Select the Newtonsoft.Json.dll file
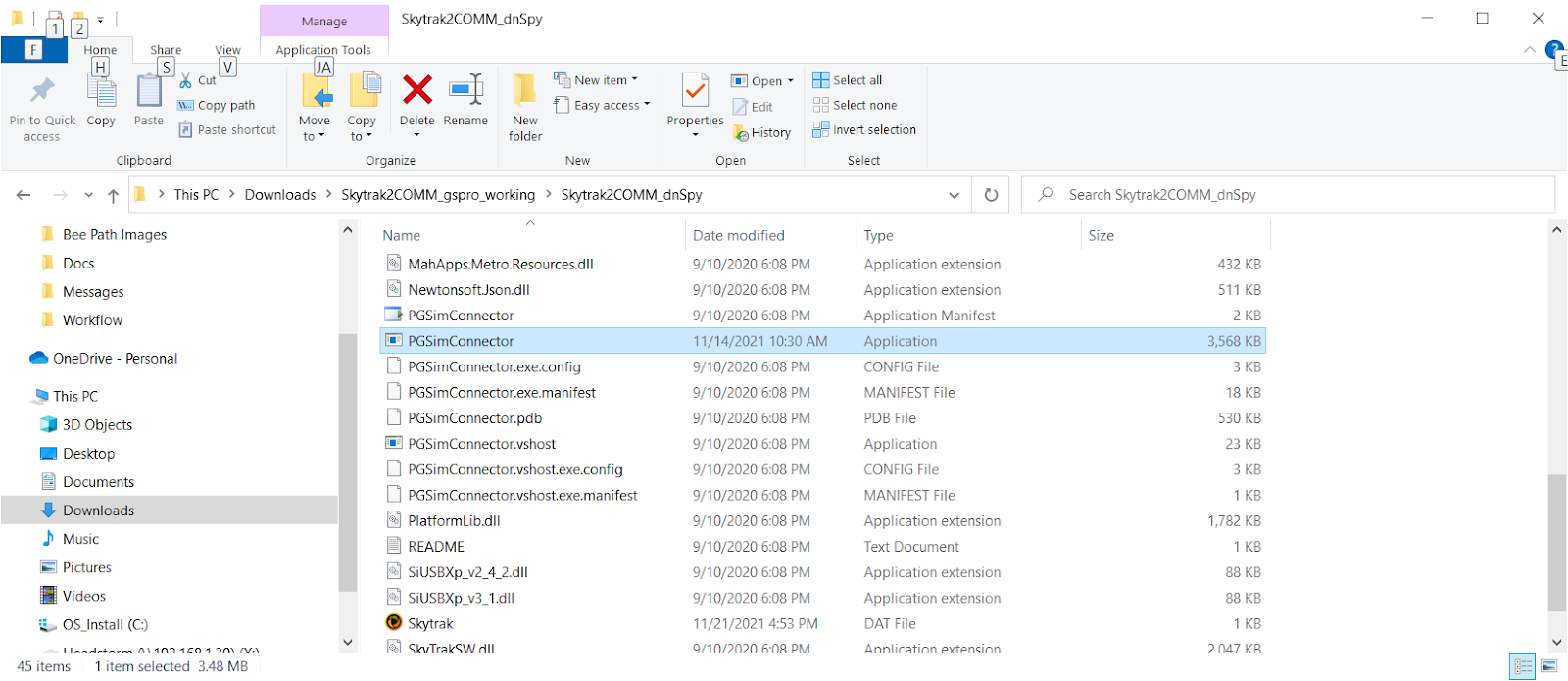This screenshot has height=681, width=1568. coord(822,289)
